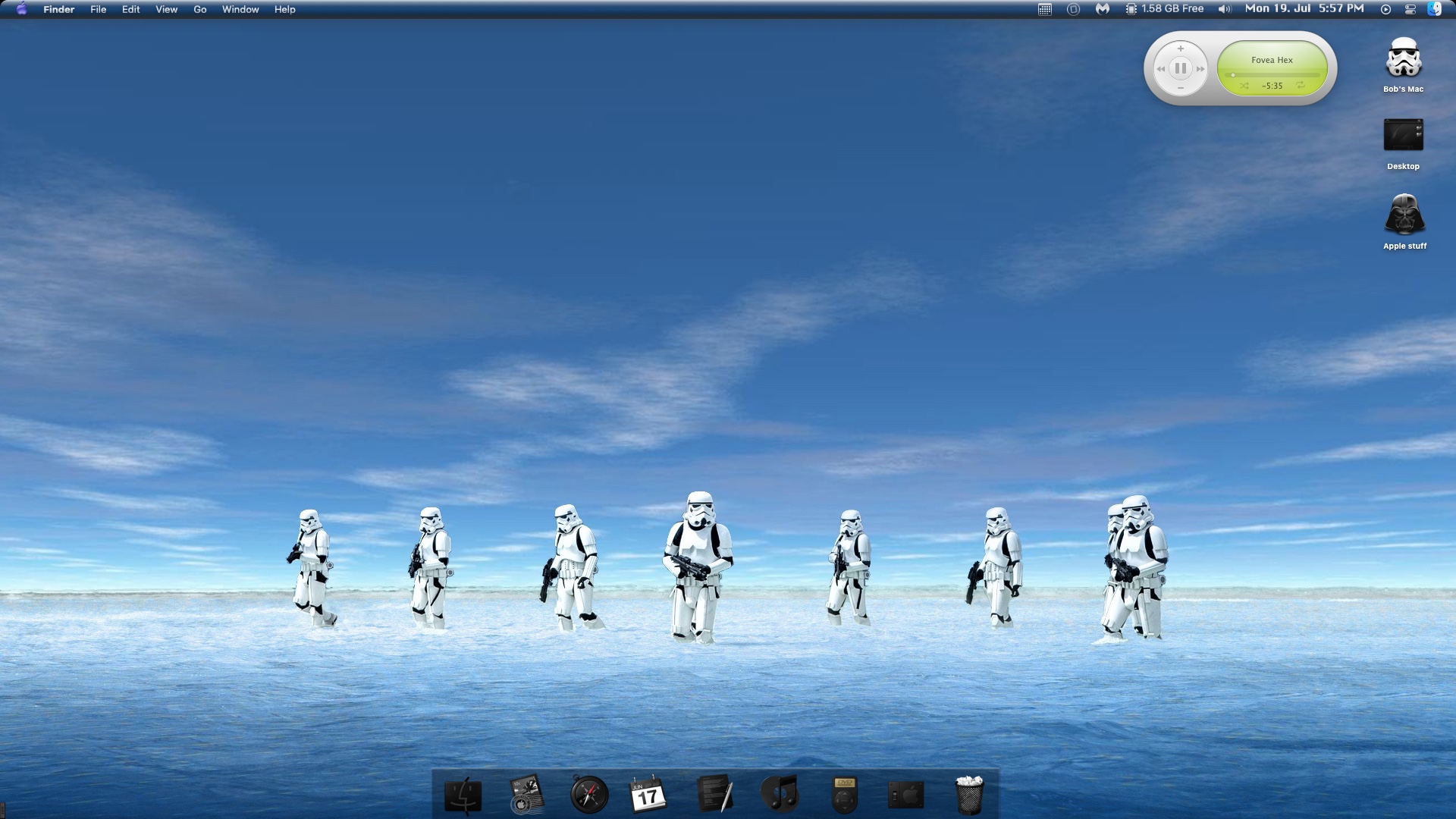Click the track progress slider in music widget

[1272, 75]
